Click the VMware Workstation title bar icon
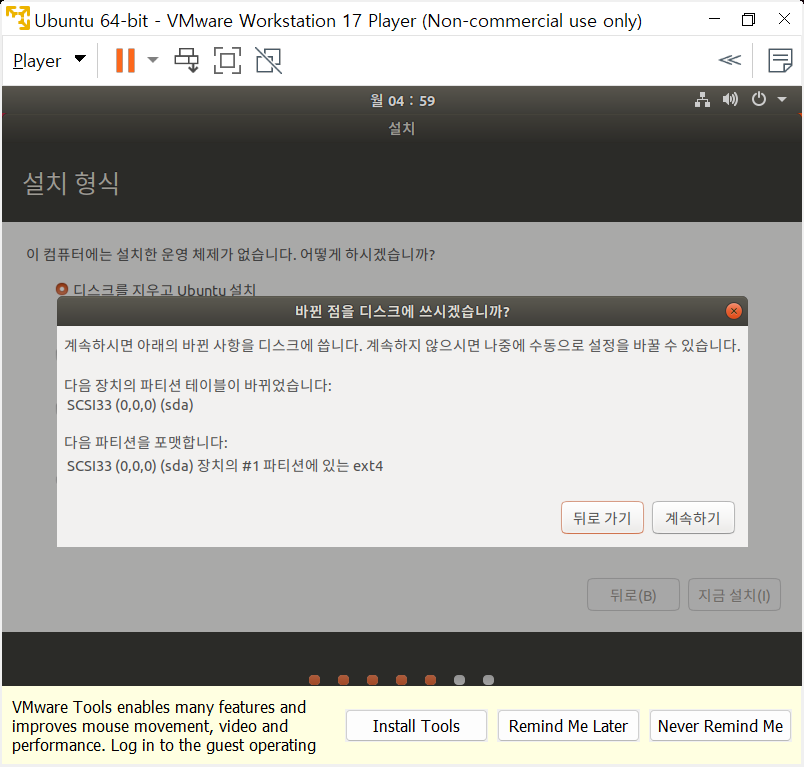 tap(17, 18)
